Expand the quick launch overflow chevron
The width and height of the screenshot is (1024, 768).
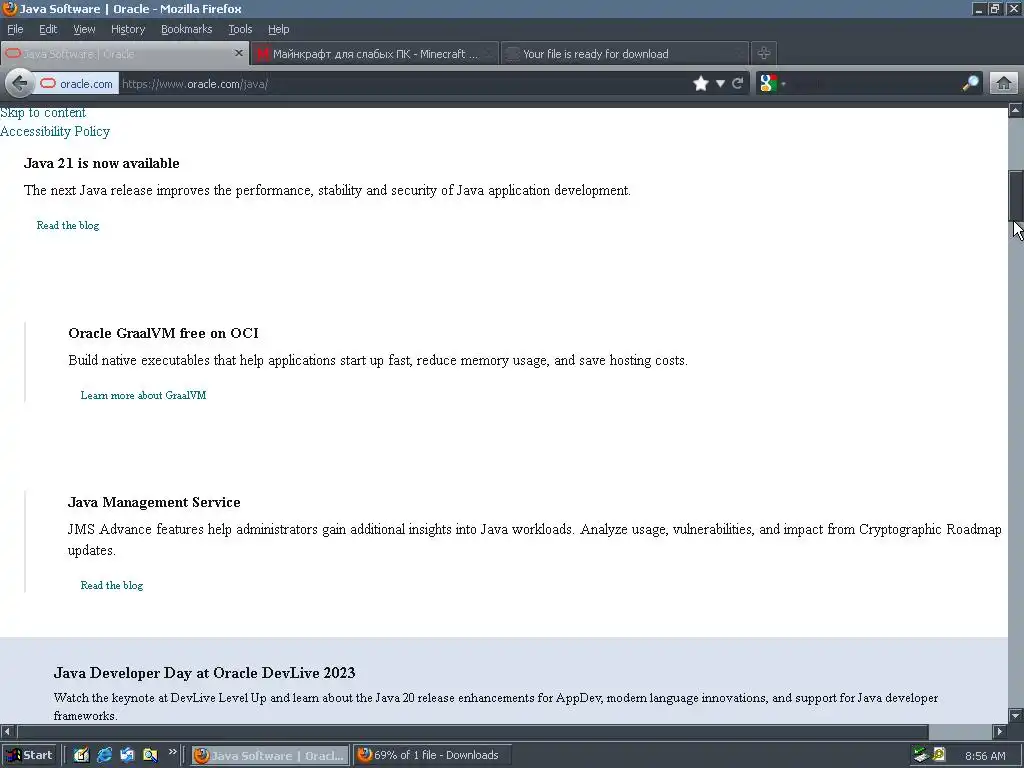[172, 752]
